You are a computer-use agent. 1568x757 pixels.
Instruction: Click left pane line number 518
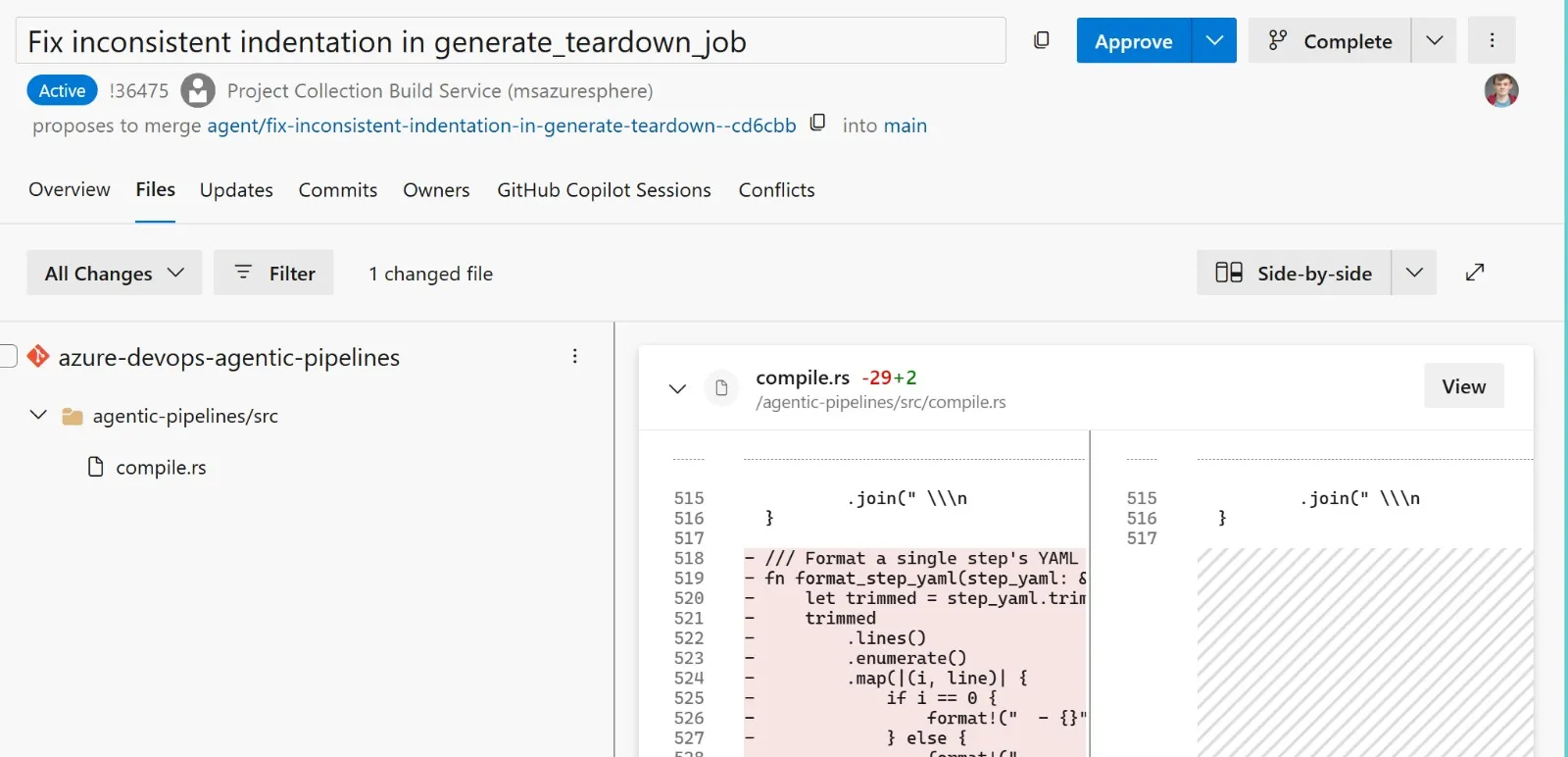[689, 558]
